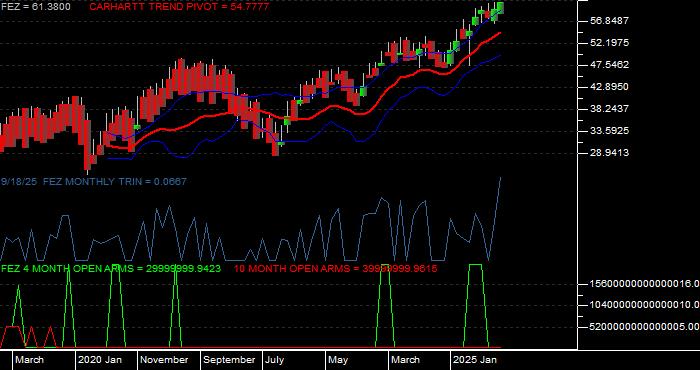Click the 56.8487 price axis value
The width and height of the screenshot is (700, 370).
point(609,21)
